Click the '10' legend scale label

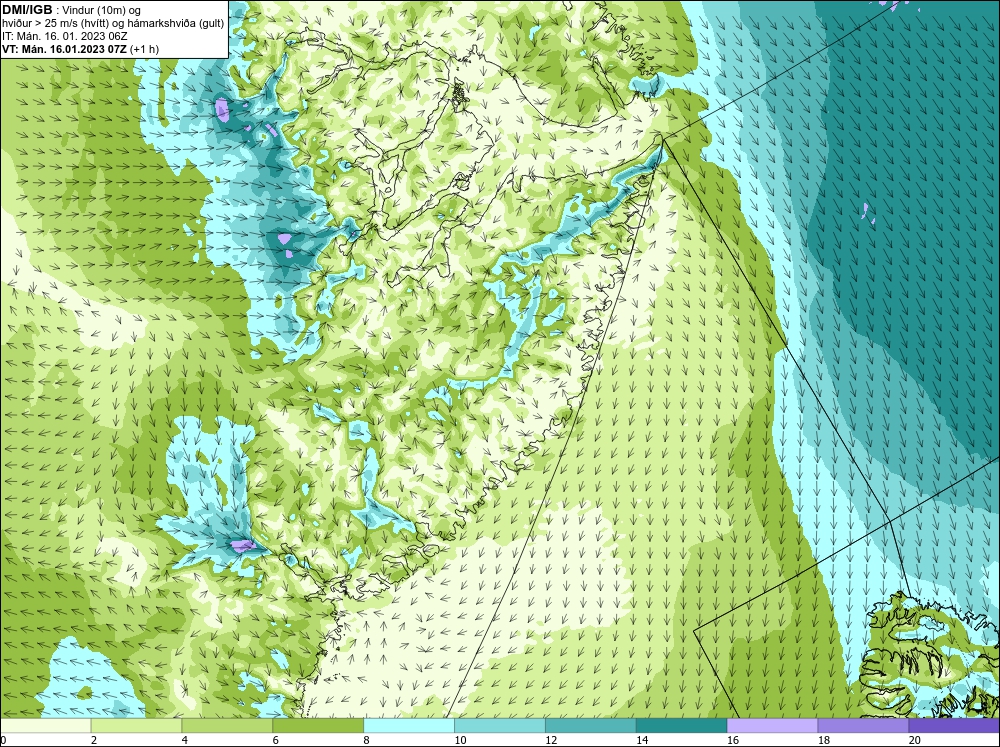pyautogui.click(x=460, y=740)
